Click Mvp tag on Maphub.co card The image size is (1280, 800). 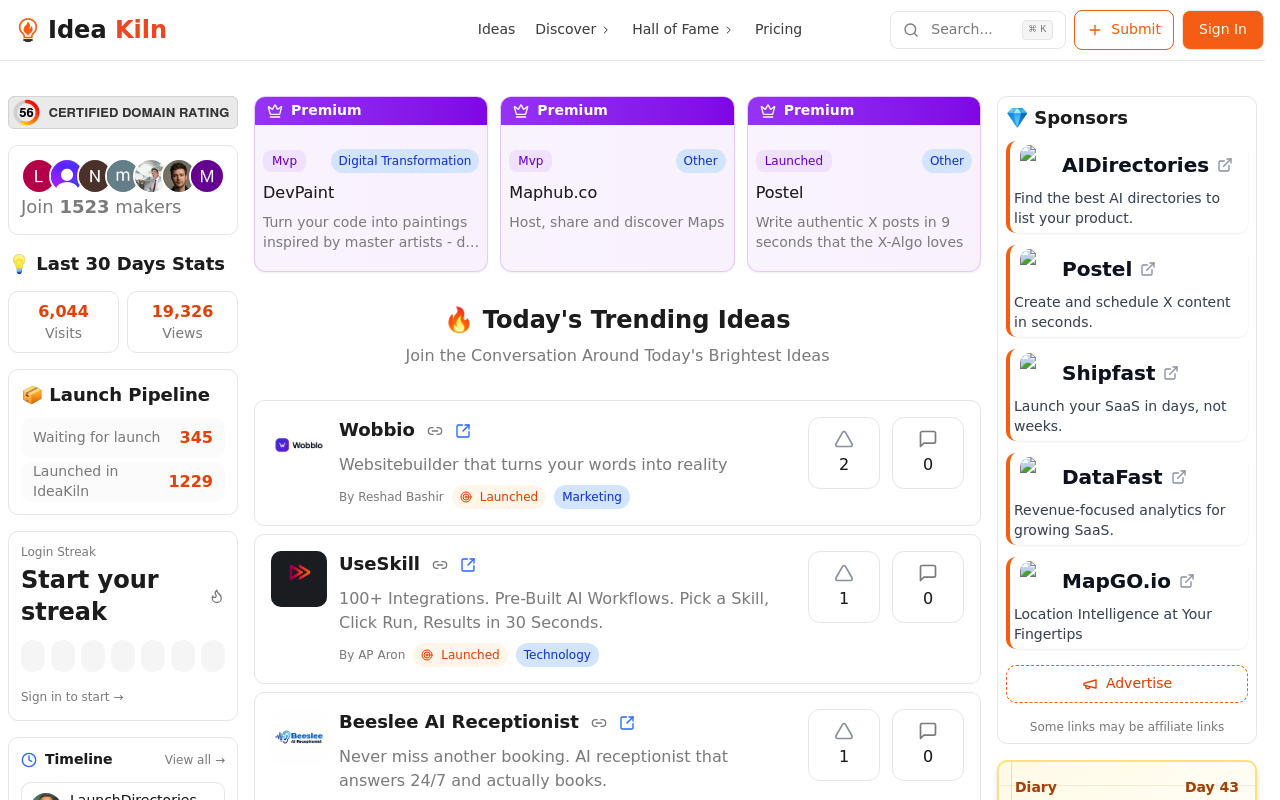[x=530, y=161]
